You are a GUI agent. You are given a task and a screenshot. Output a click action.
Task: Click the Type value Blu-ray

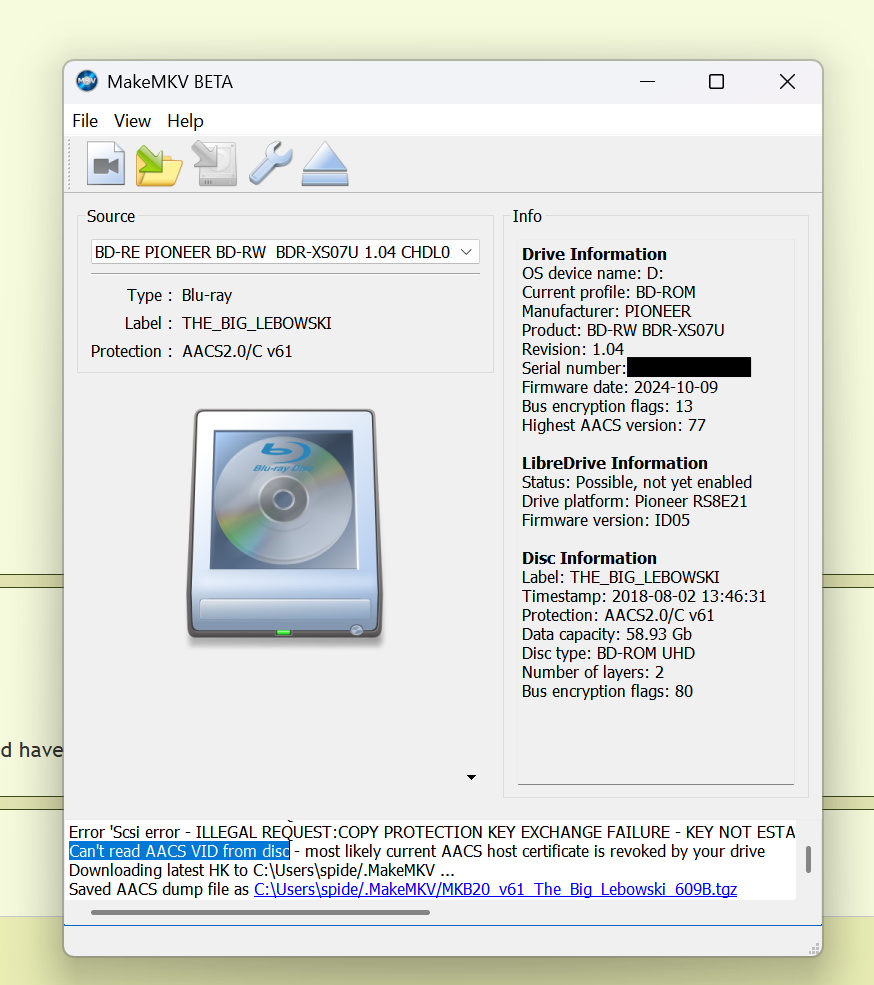207,295
